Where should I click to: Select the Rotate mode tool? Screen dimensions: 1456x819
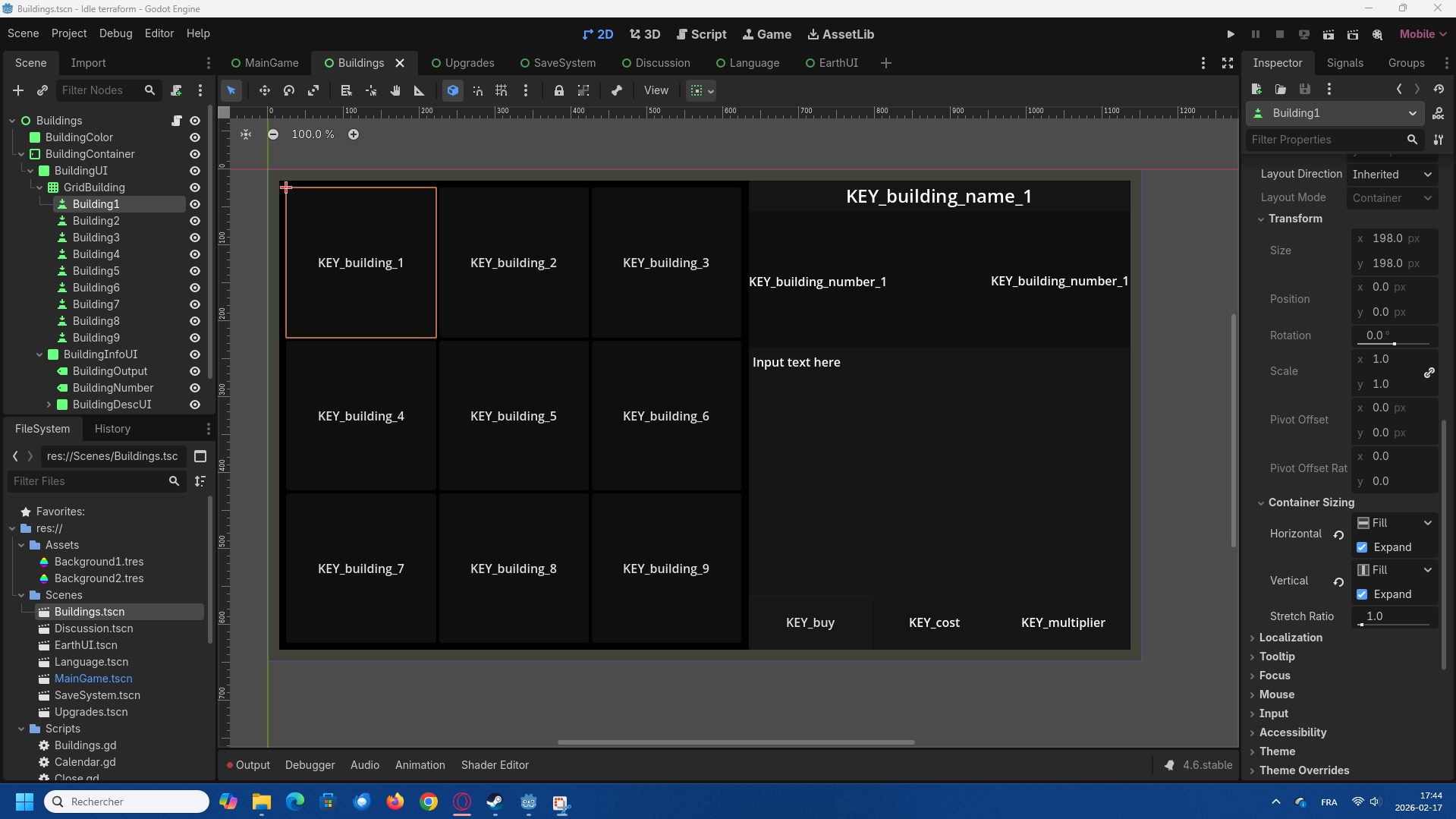click(289, 90)
